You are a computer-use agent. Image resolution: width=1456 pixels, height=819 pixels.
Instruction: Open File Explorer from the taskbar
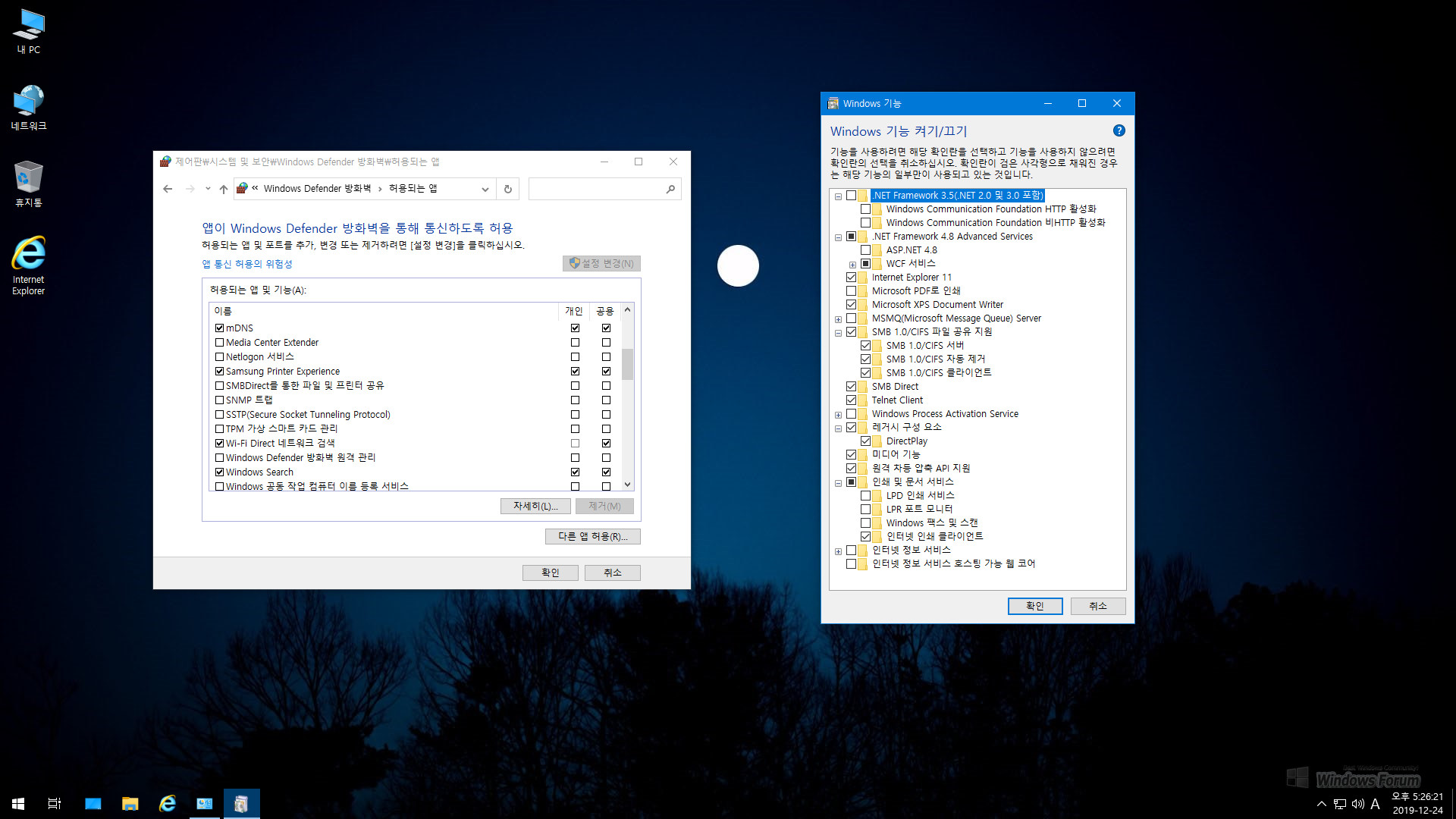coord(130,803)
